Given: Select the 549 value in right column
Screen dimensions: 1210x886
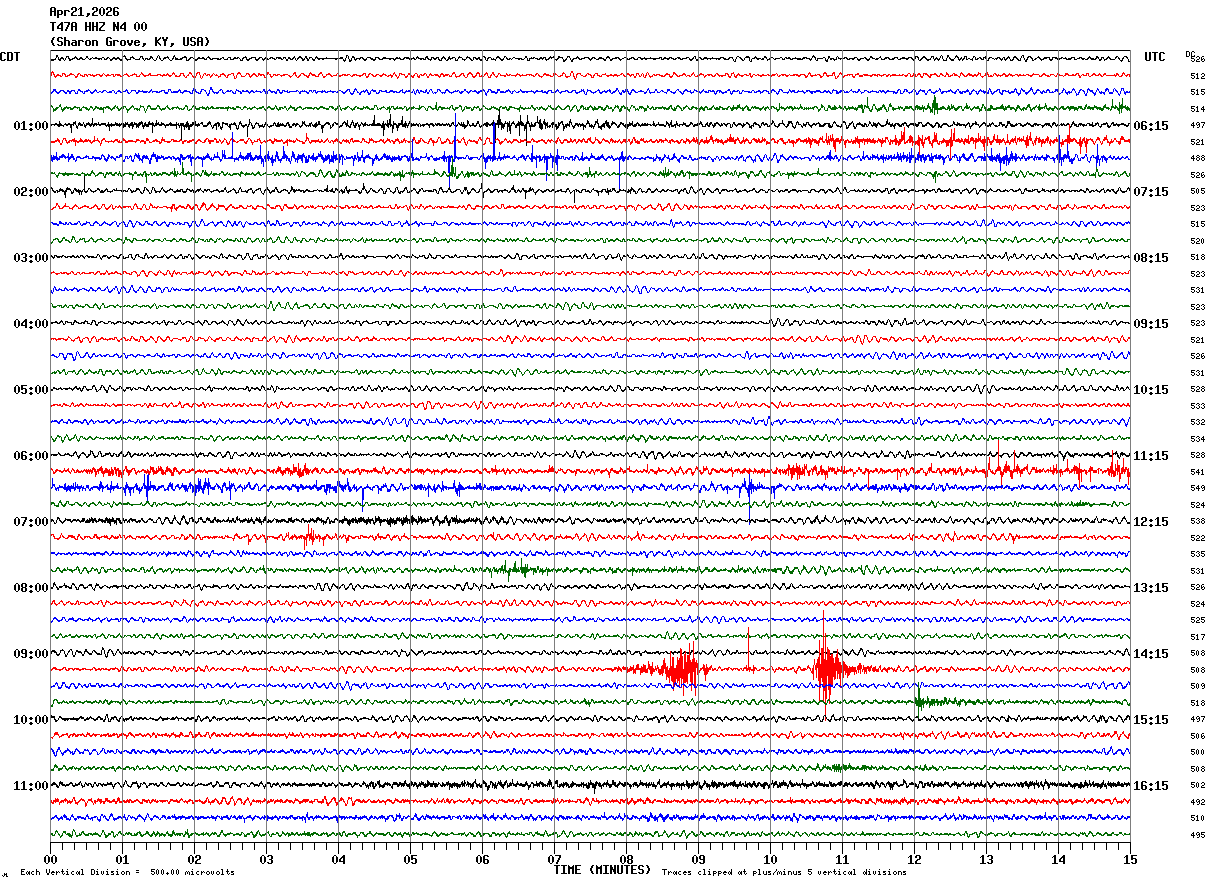Looking at the screenshot, I should (1197, 488).
